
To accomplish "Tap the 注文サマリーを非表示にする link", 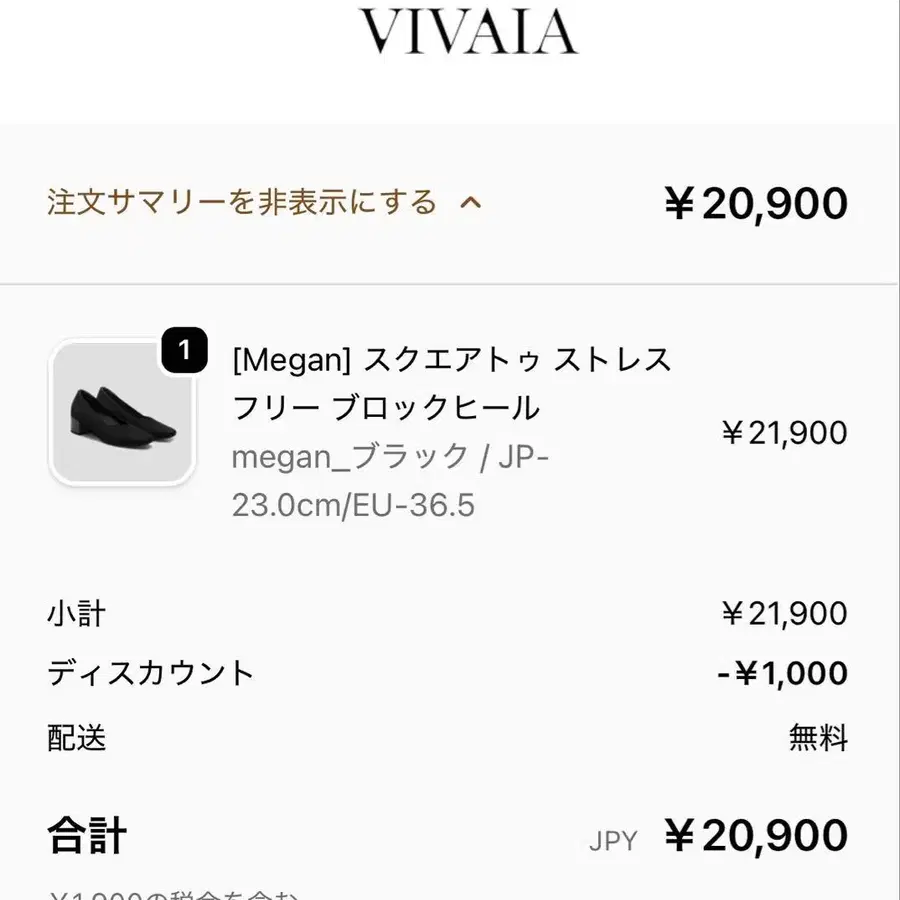I will [242, 202].
